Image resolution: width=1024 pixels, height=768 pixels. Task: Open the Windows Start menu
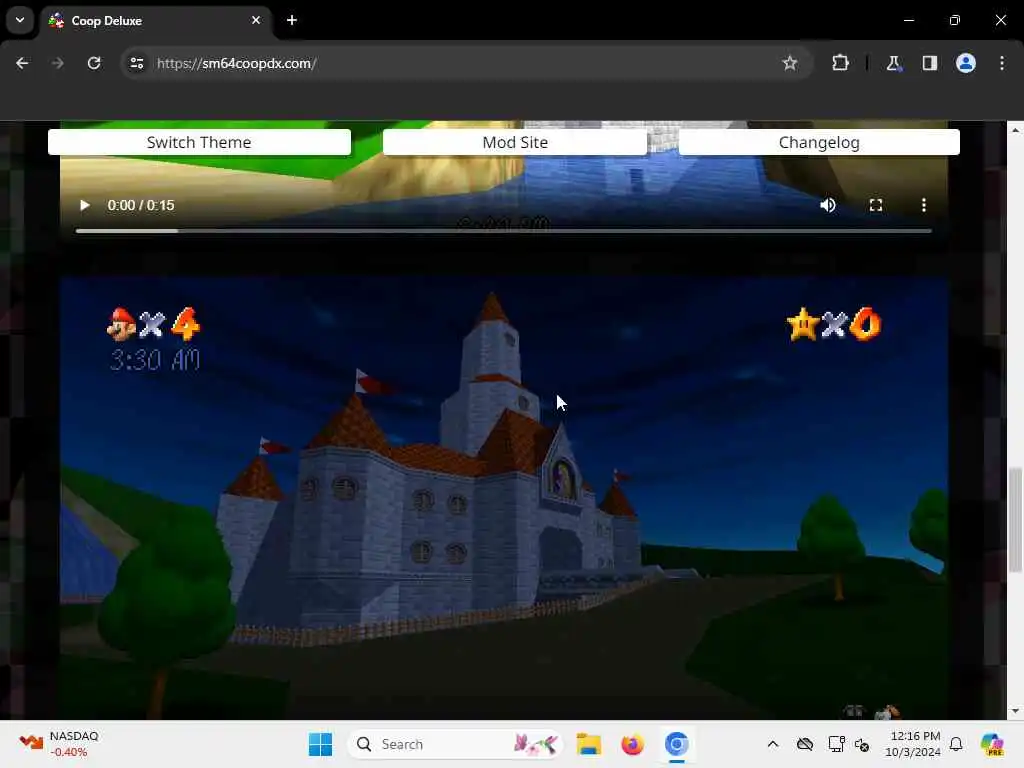pyautogui.click(x=320, y=744)
